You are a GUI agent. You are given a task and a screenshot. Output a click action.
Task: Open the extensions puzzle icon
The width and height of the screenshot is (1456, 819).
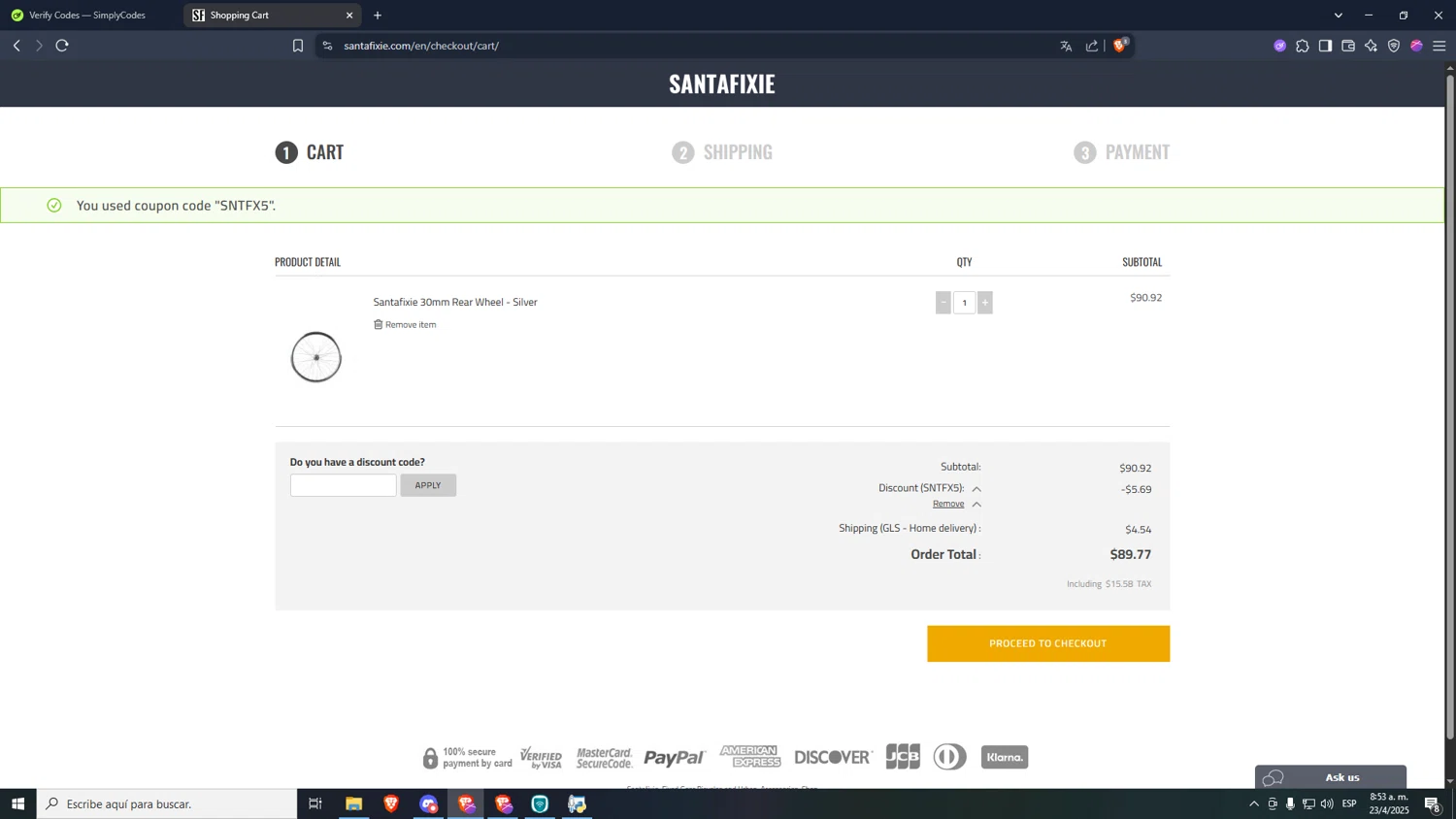tap(1303, 46)
